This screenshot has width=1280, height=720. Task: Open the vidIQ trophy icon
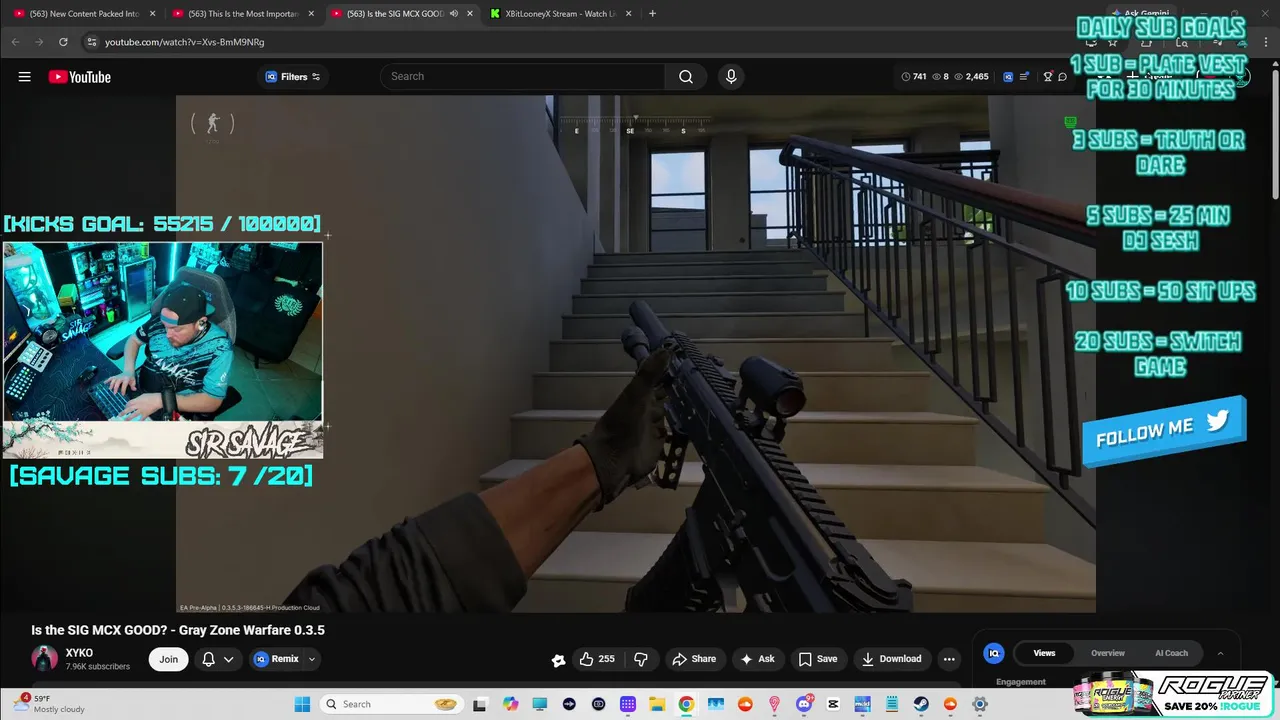(x=1048, y=77)
